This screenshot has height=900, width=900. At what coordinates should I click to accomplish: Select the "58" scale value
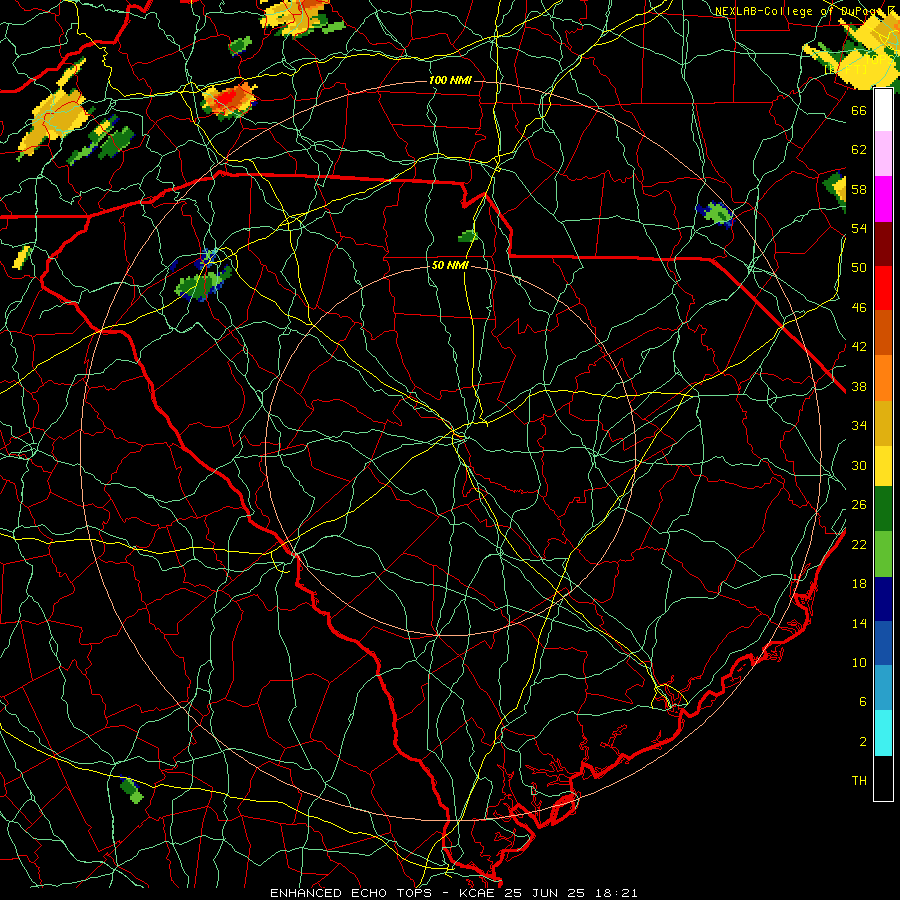(859, 189)
